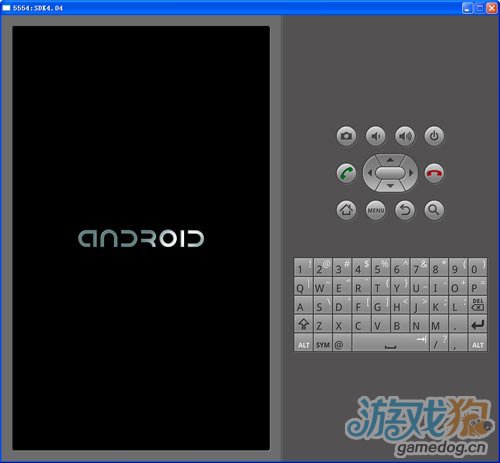Screen dimensions: 500x463
Task: Click the period key
Action: pos(458,324)
